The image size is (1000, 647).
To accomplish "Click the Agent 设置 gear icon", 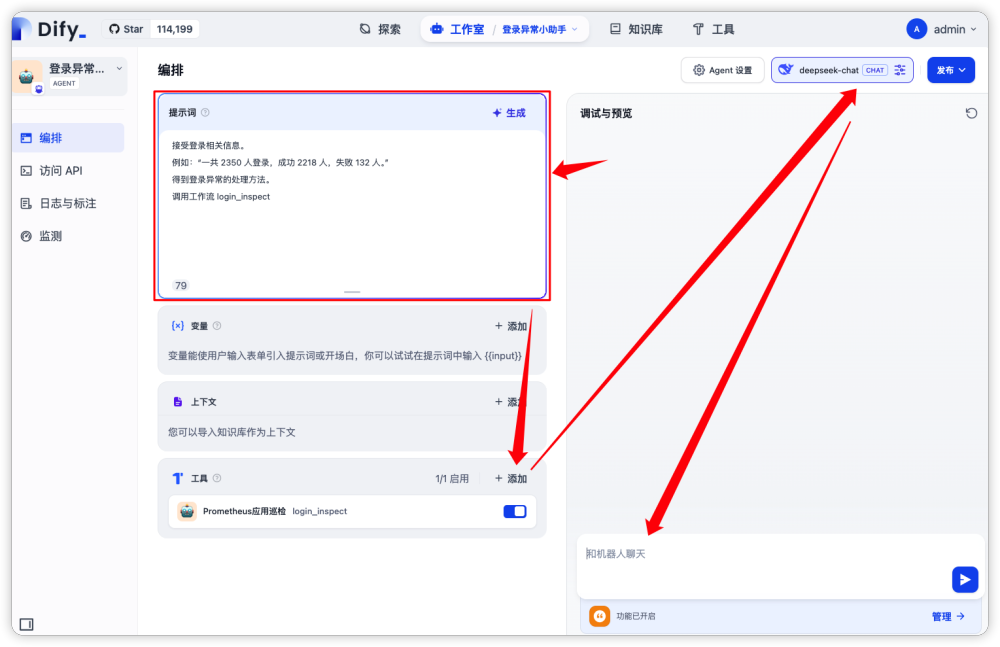I will click(x=699, y=70).
